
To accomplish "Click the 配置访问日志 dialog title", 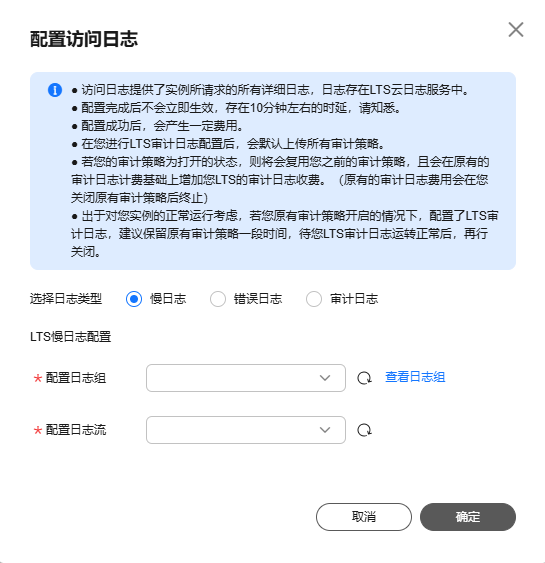I will coord(84,39).
